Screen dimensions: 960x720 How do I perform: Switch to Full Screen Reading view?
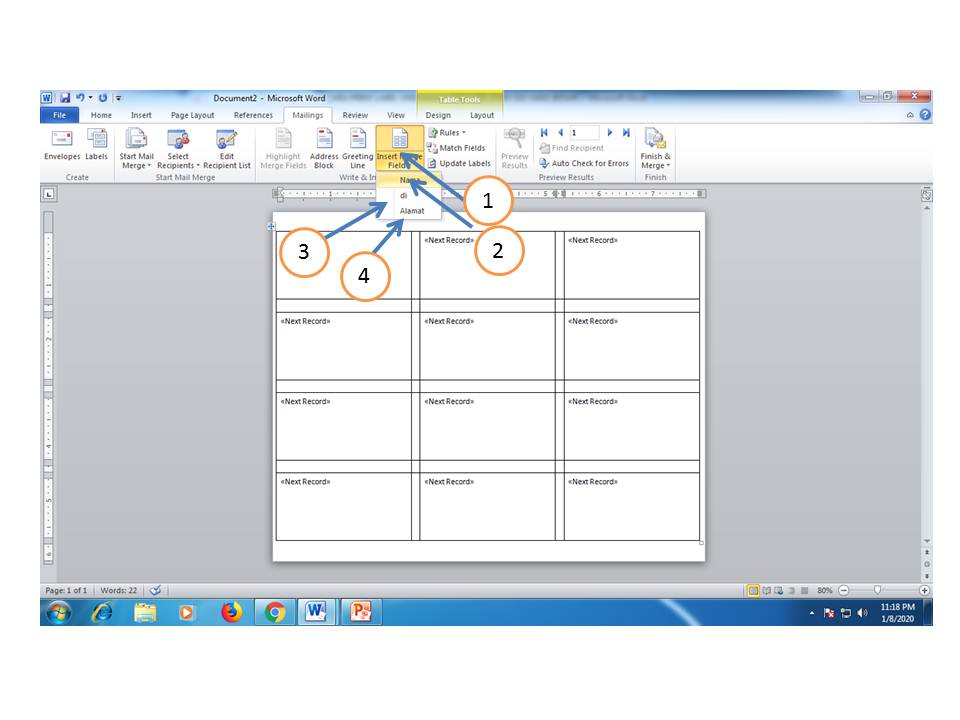point(766,591)
